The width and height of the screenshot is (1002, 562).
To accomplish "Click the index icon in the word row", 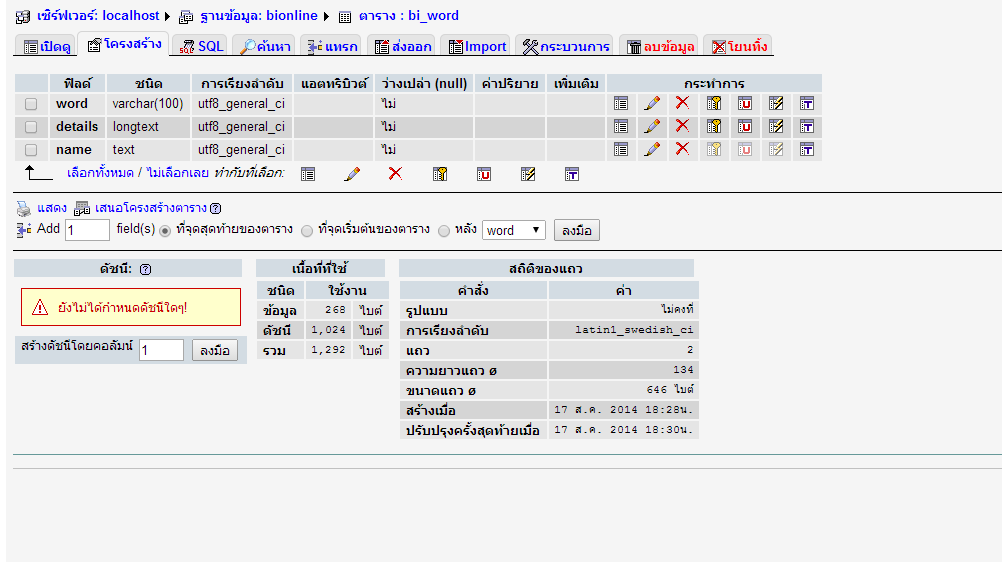I will [776, 103].
